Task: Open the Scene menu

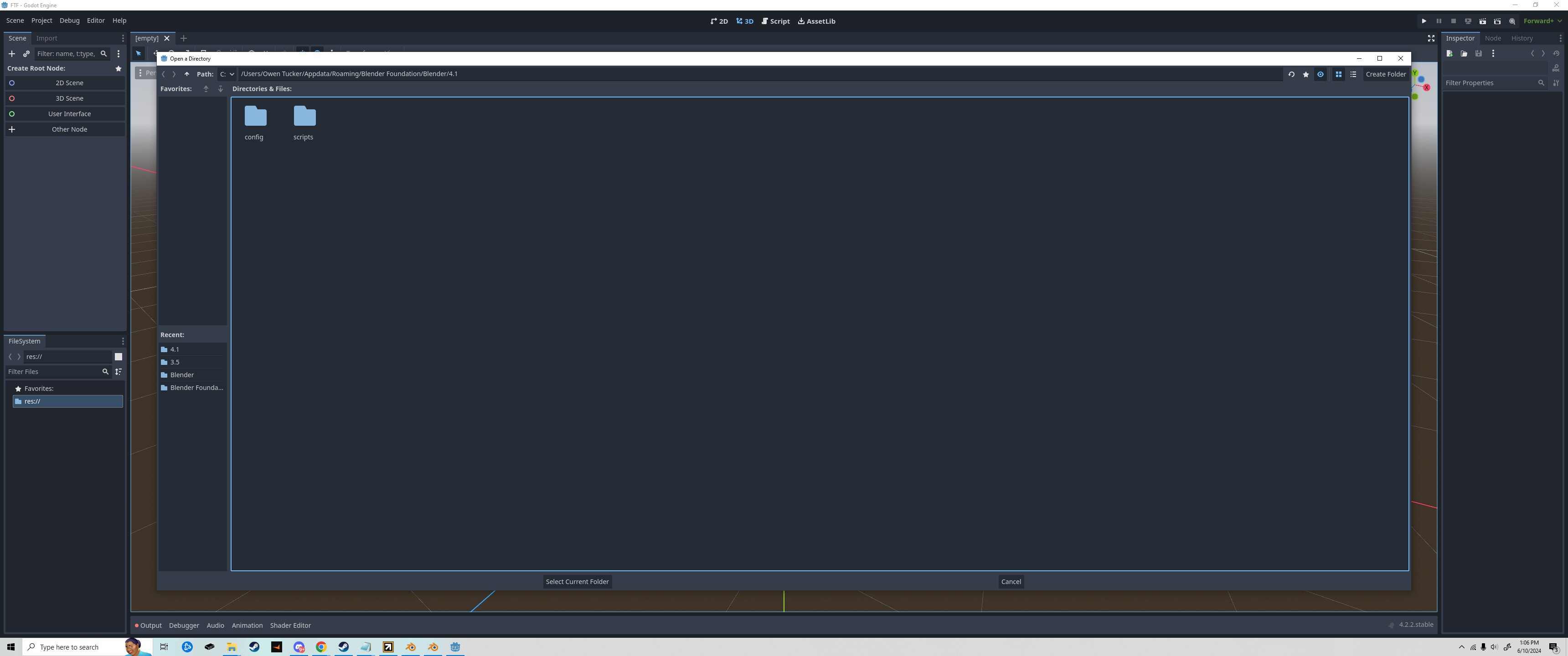Action: pyautogui.click(x=15, y=20)
